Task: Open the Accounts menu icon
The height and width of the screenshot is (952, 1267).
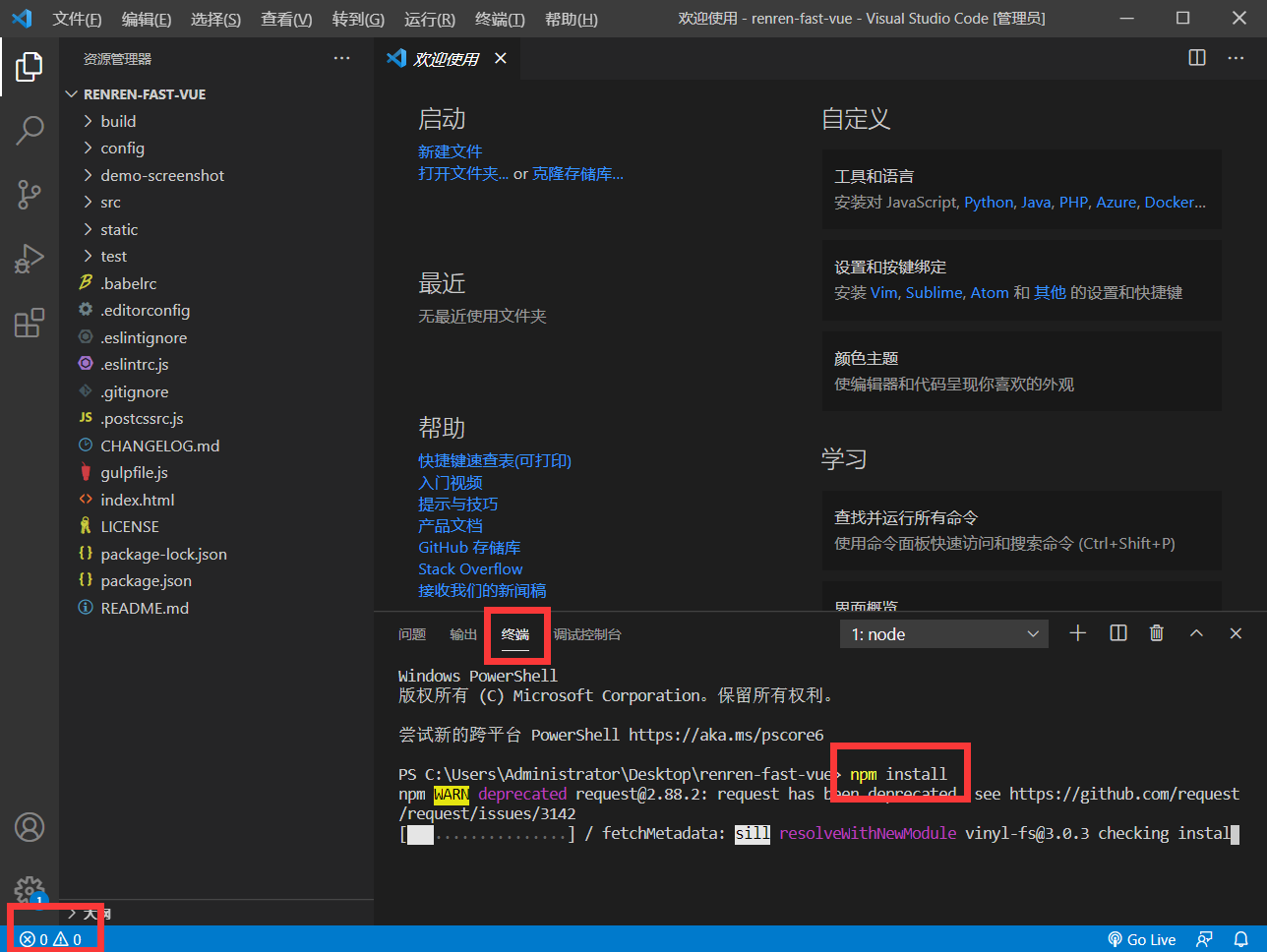Action: (x=30, y=827)
